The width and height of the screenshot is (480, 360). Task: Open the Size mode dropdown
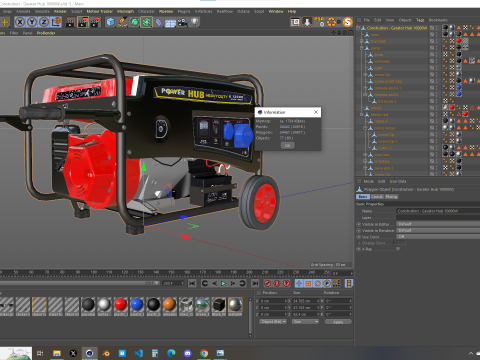[x=305, y=322]
